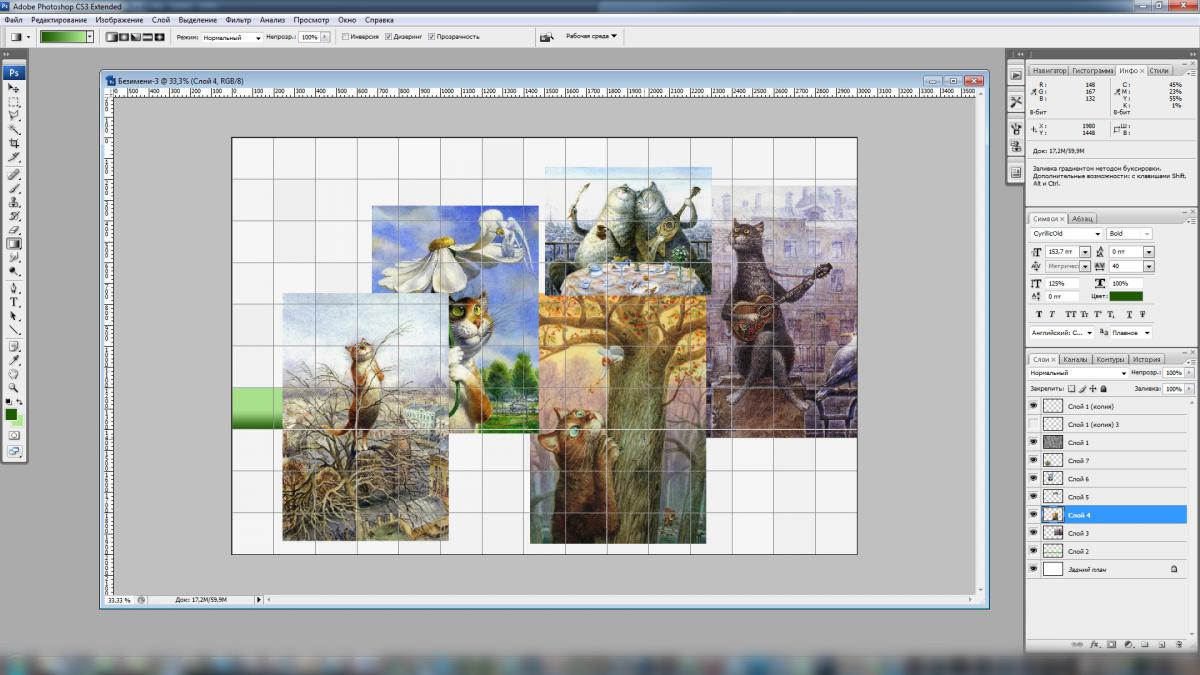Image resolution: width=1200 pixels, height=675 pixels.
Task: Select the Dodge tool
Action: click(14, 270)
